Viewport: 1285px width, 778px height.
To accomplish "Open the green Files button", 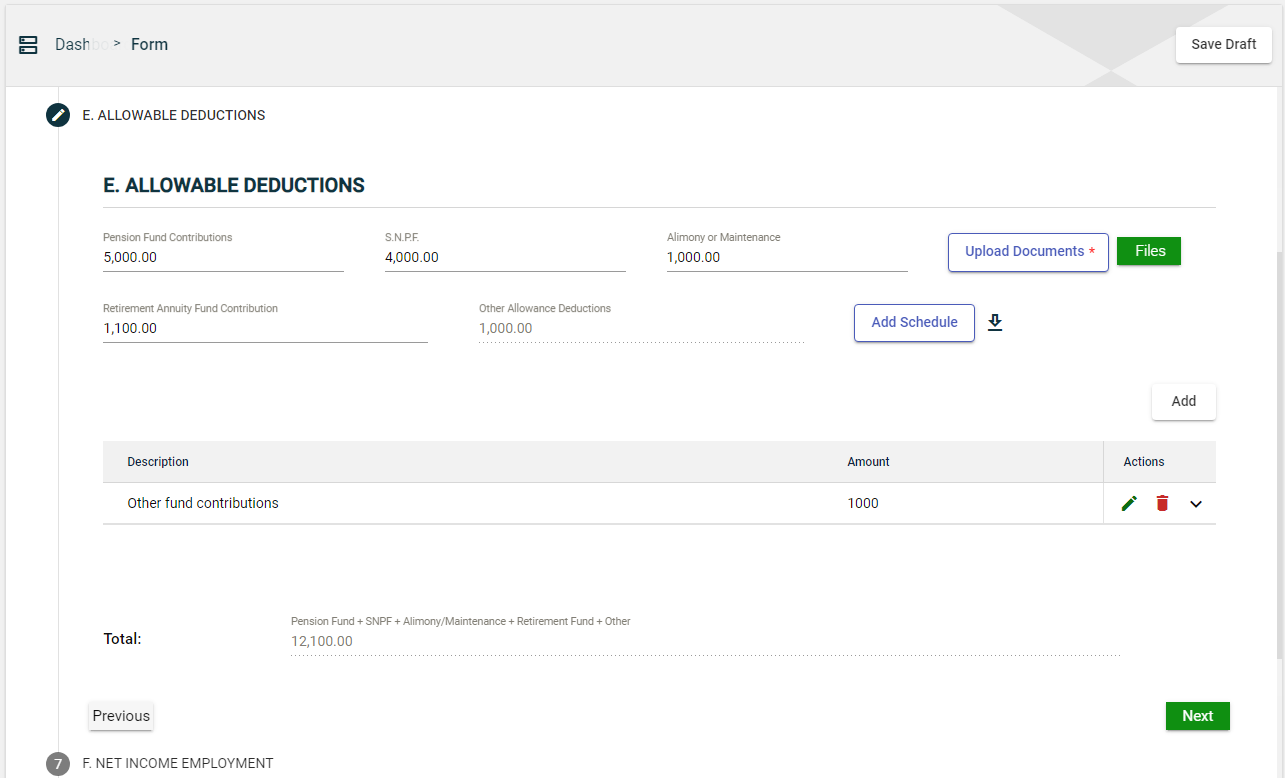I will (1148, 251).
